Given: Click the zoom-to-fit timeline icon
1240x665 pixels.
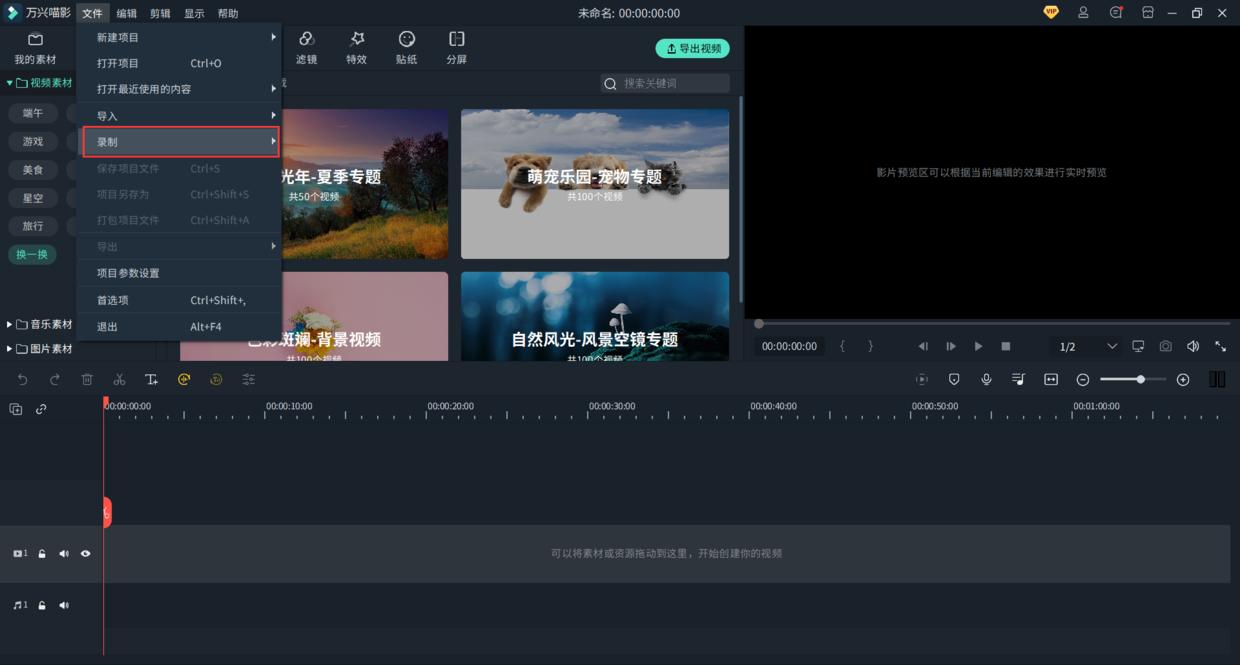Looking at the screenshot, I should [1051, 380].
